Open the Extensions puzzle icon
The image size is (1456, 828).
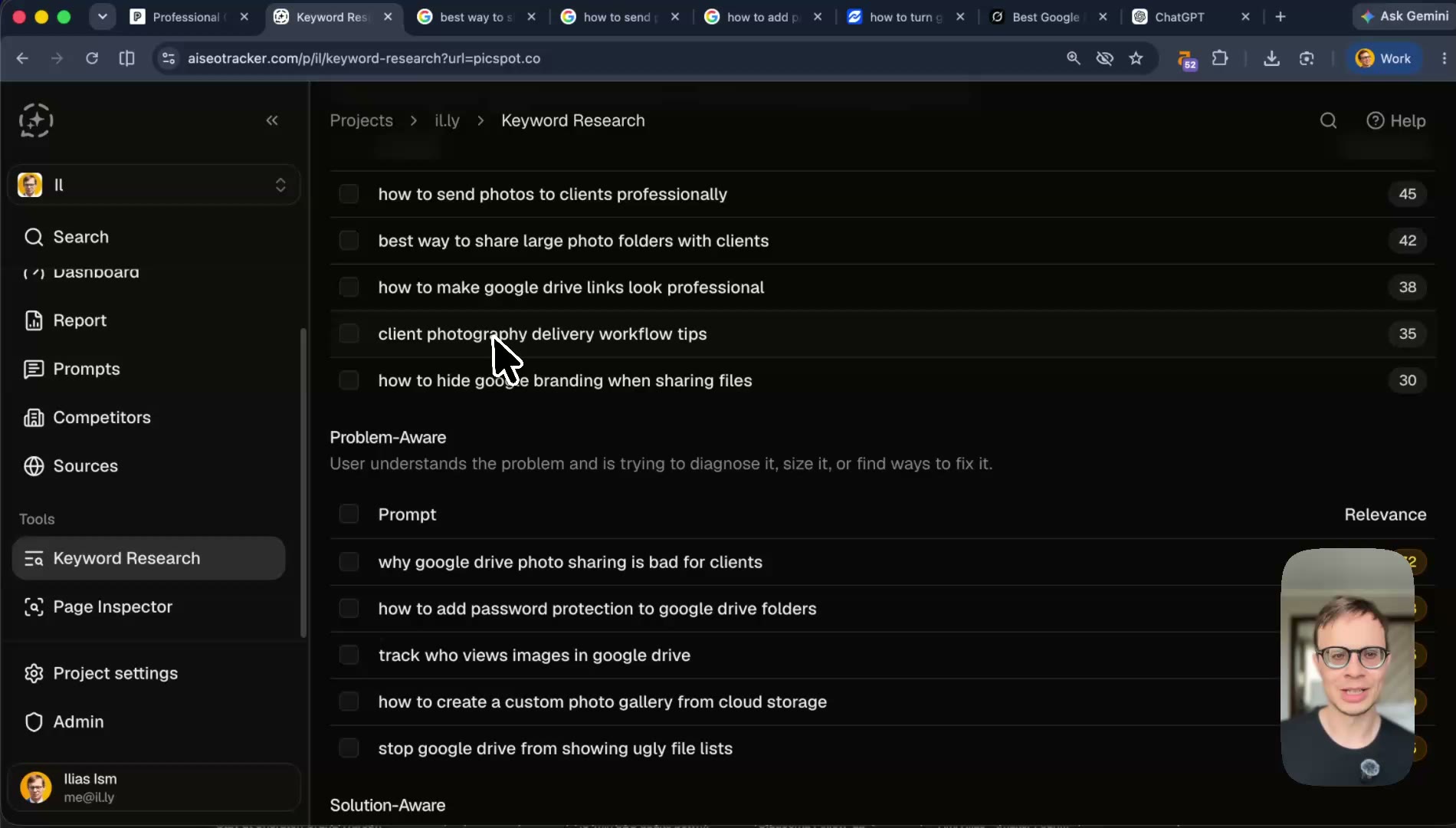(x=1219, y=58)
